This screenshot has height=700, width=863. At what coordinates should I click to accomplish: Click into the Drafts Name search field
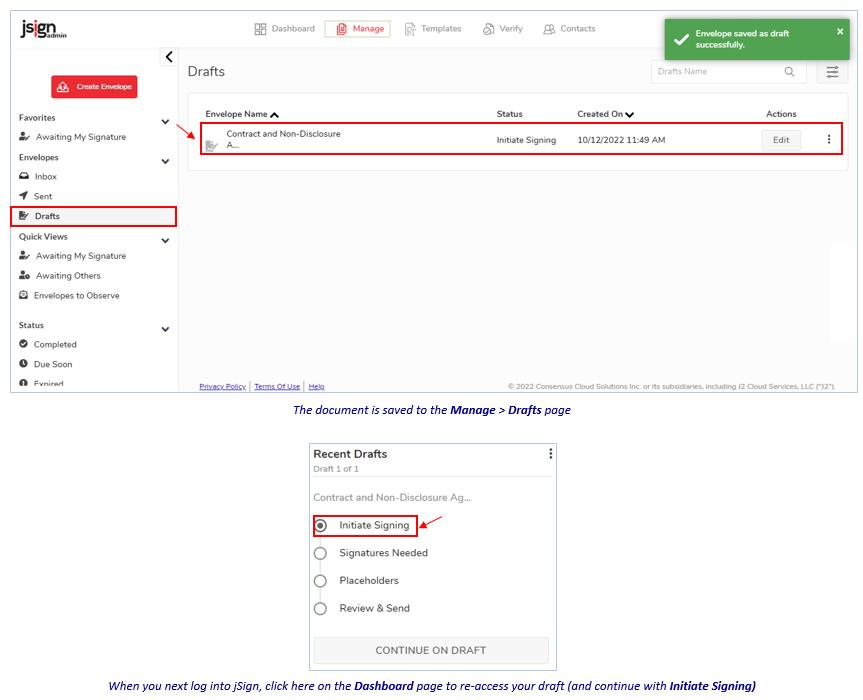[715, 72]
